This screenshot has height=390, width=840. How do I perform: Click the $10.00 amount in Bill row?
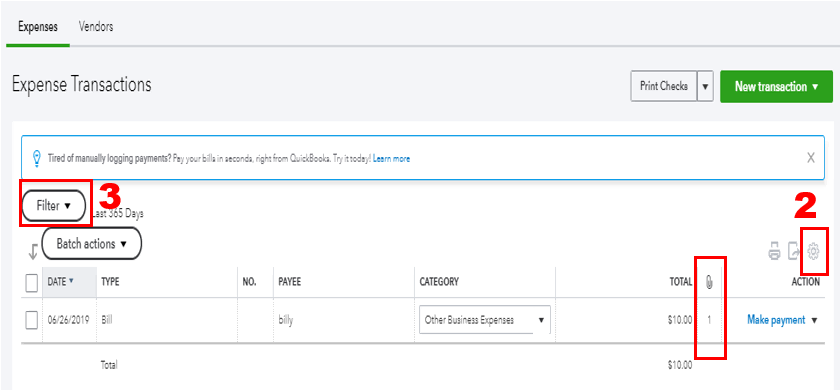coord(680,320)
